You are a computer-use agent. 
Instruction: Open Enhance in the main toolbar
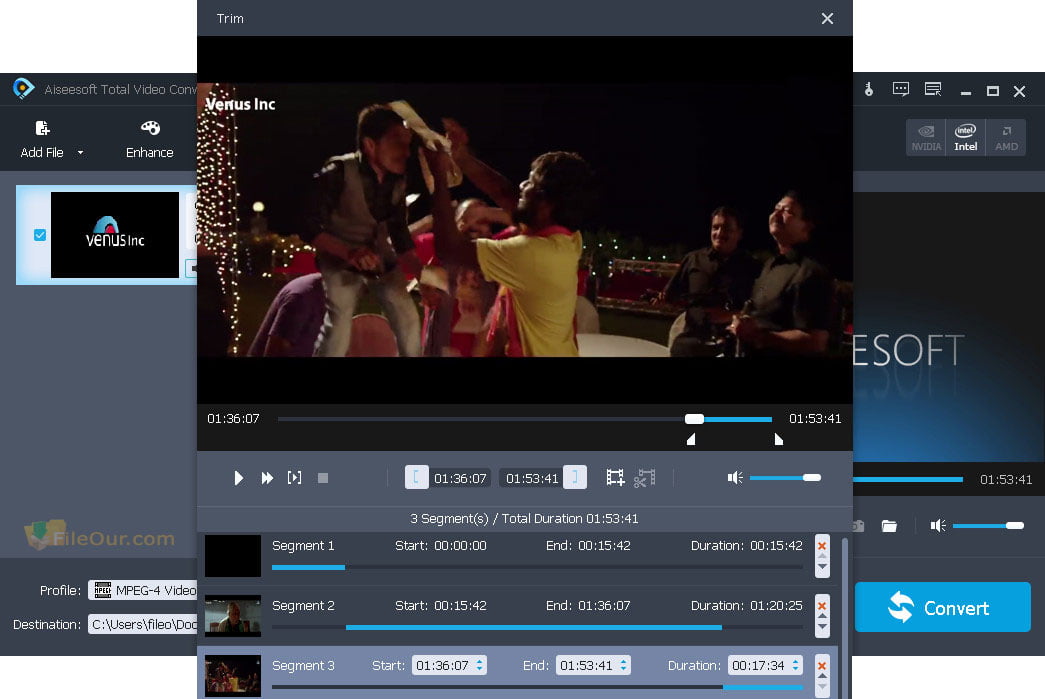pyautogui.click(x=149, y=139)
